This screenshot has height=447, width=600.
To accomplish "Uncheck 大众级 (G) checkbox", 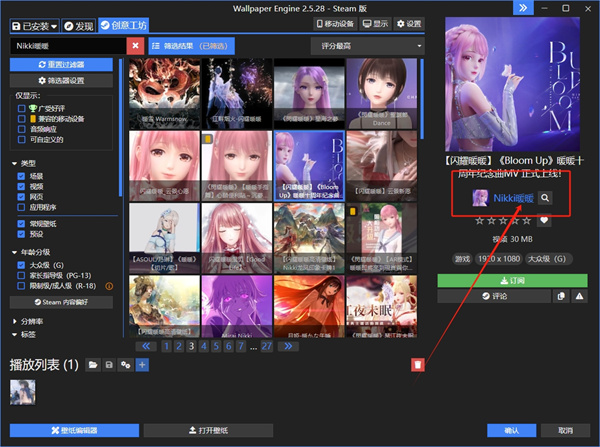I will (21, 265).
